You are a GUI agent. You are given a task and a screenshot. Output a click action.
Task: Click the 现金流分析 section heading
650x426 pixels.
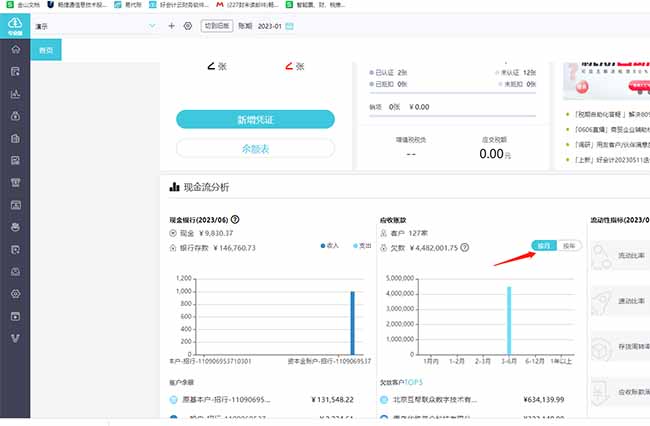206,187
